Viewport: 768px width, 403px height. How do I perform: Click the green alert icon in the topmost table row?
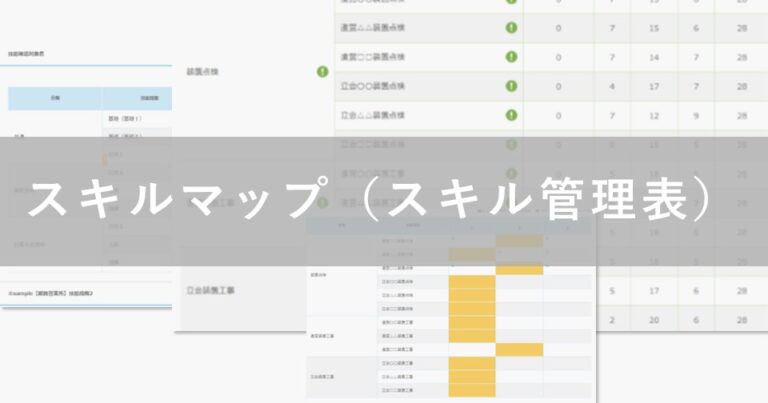(x=512, y=3)
